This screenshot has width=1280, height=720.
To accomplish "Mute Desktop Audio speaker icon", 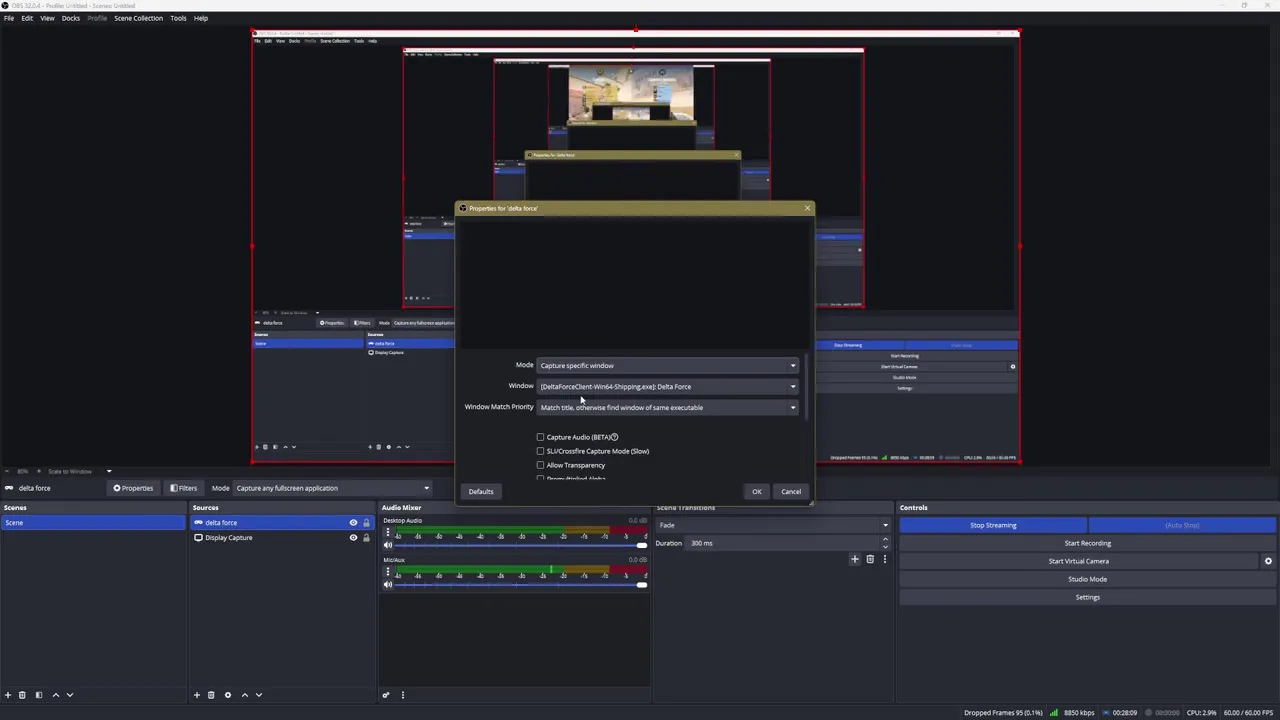I will click(x=388, y=546).
